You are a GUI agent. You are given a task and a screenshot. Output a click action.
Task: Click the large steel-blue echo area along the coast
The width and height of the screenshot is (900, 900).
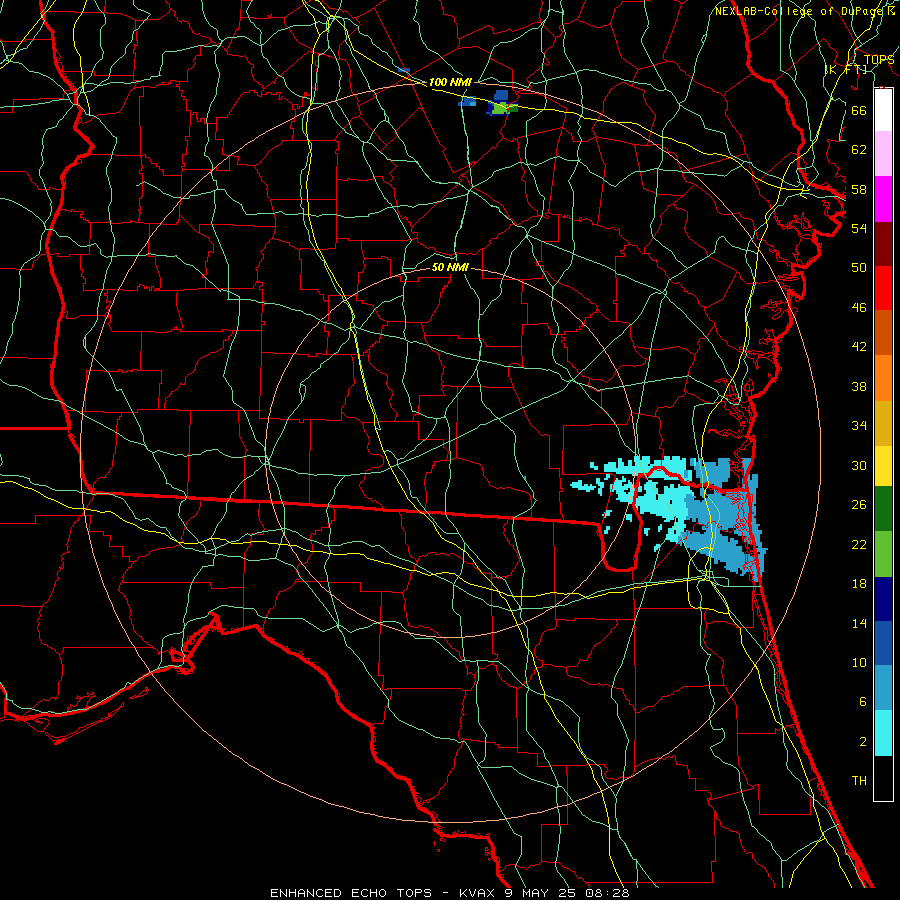pos(724,517)
